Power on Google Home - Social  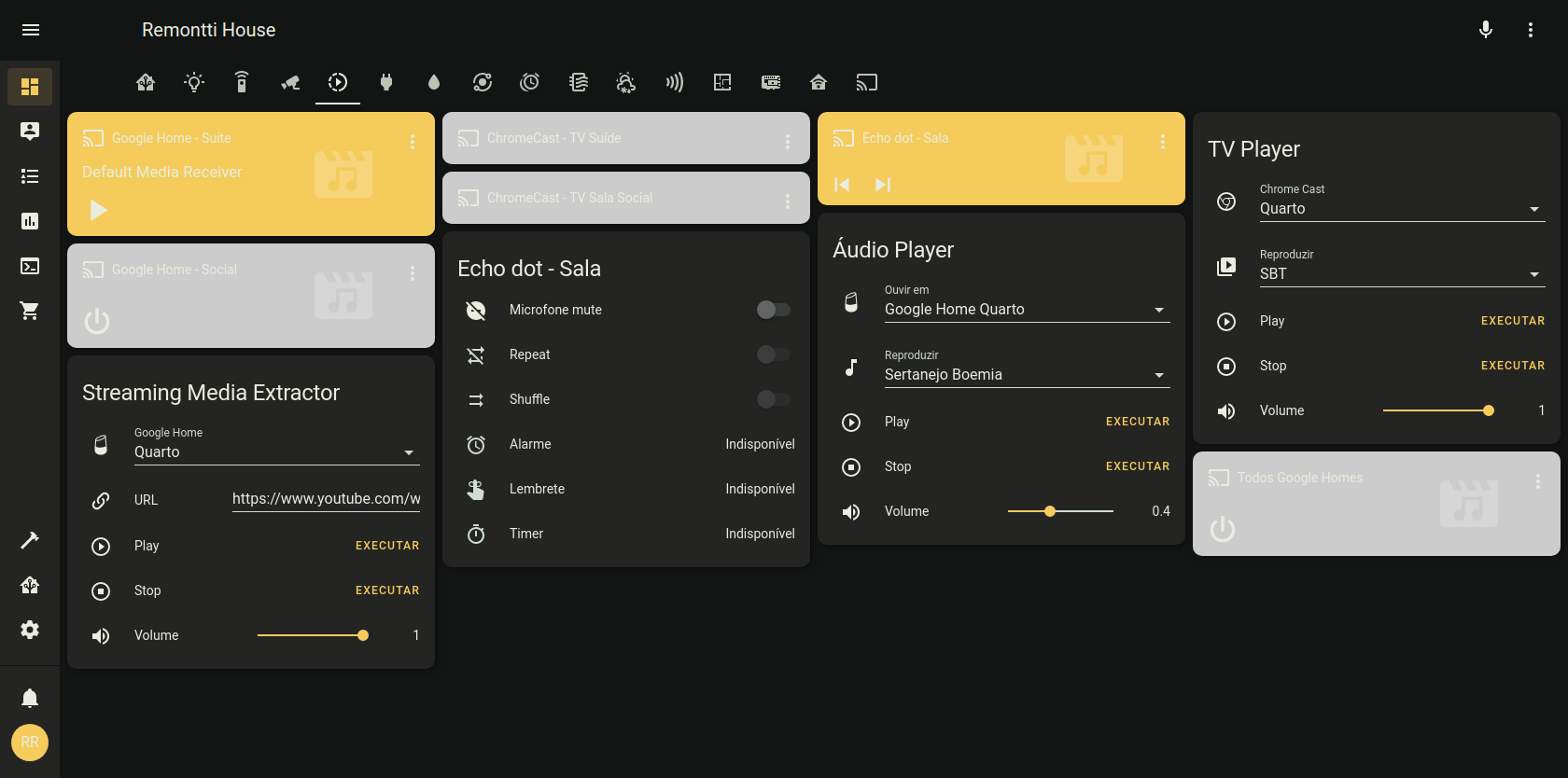(x=97, y=321)
